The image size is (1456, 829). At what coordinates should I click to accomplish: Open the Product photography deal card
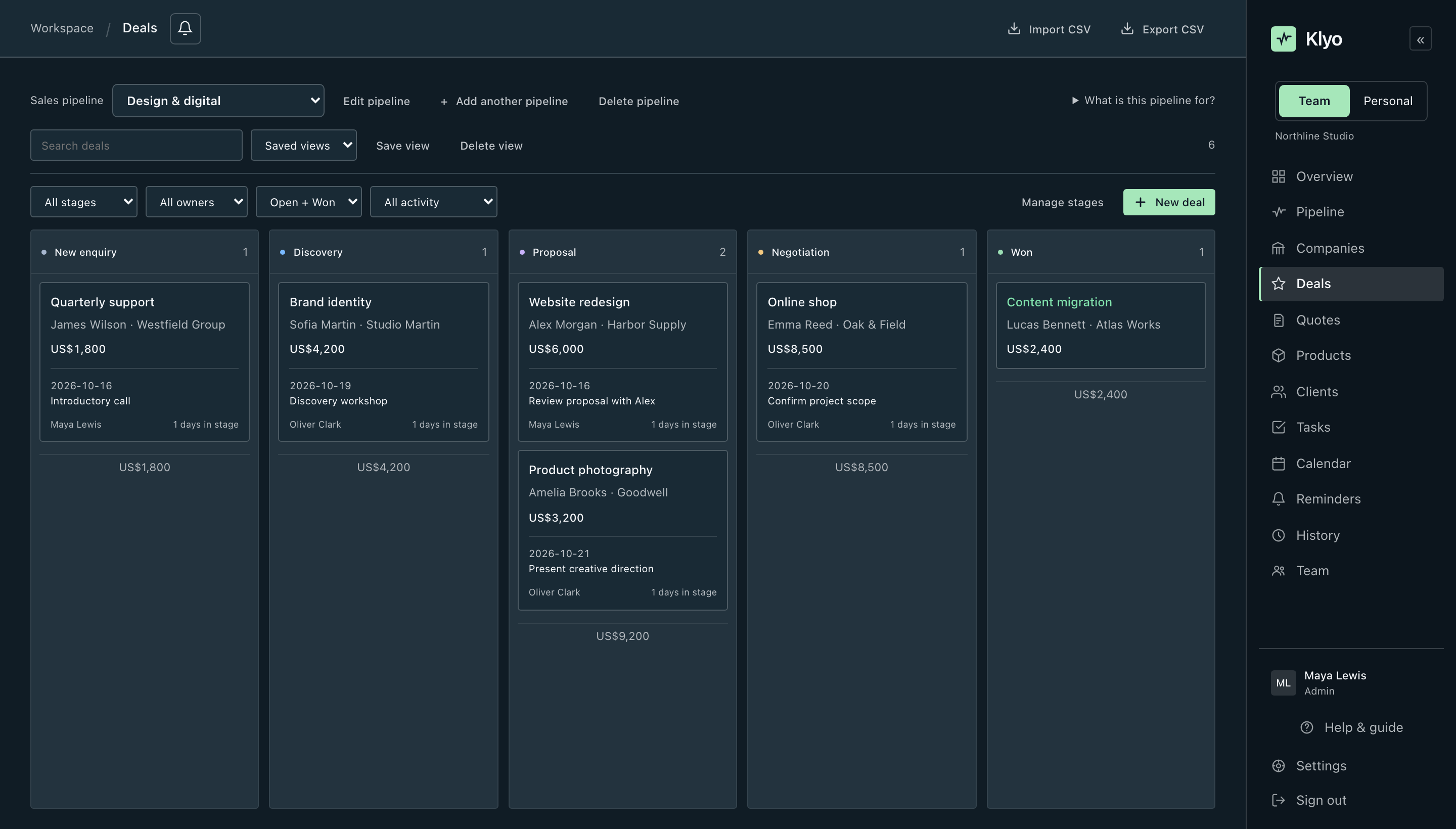tap(622, 530)
